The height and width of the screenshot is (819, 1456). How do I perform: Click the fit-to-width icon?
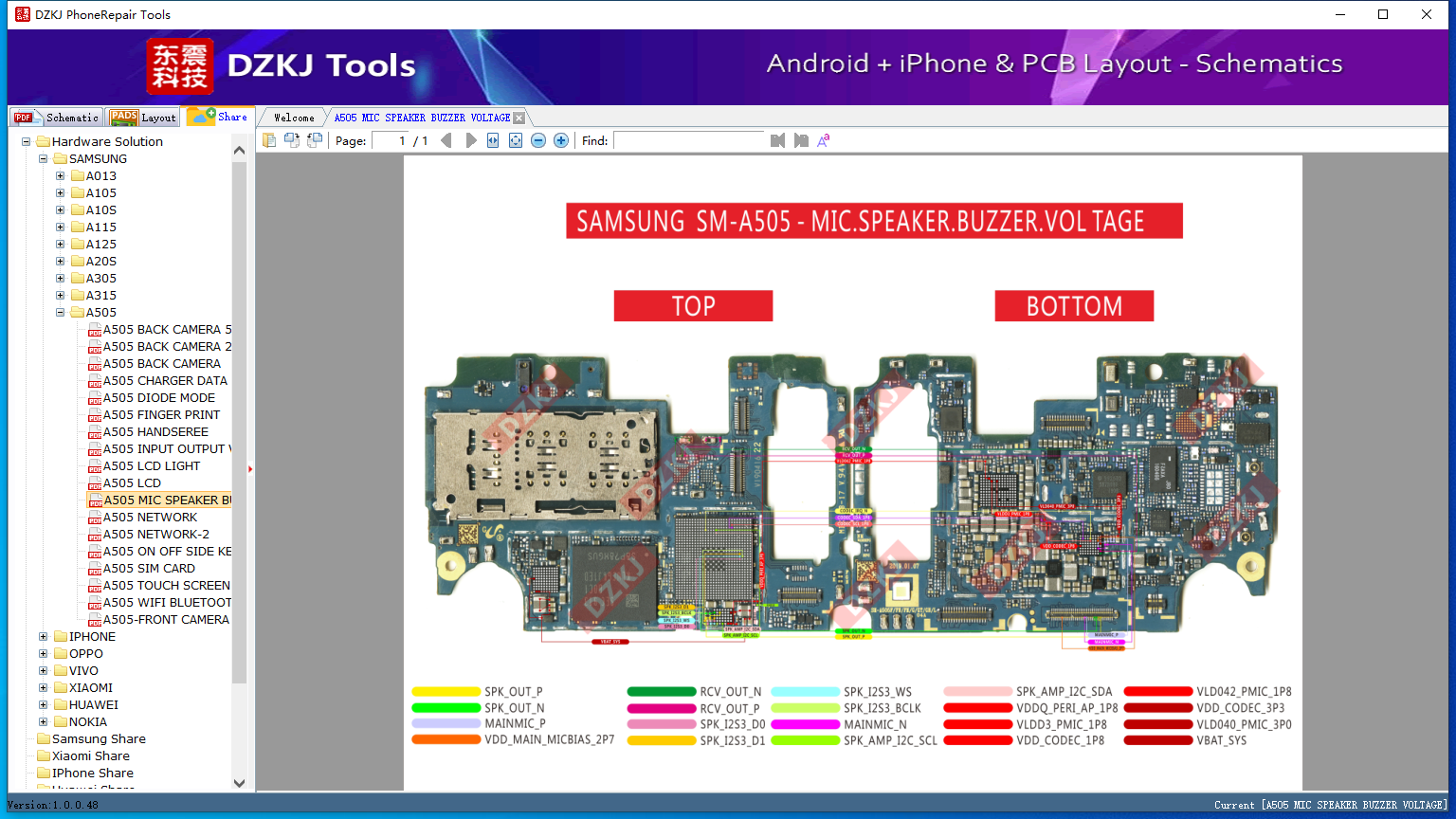point(493,140)
